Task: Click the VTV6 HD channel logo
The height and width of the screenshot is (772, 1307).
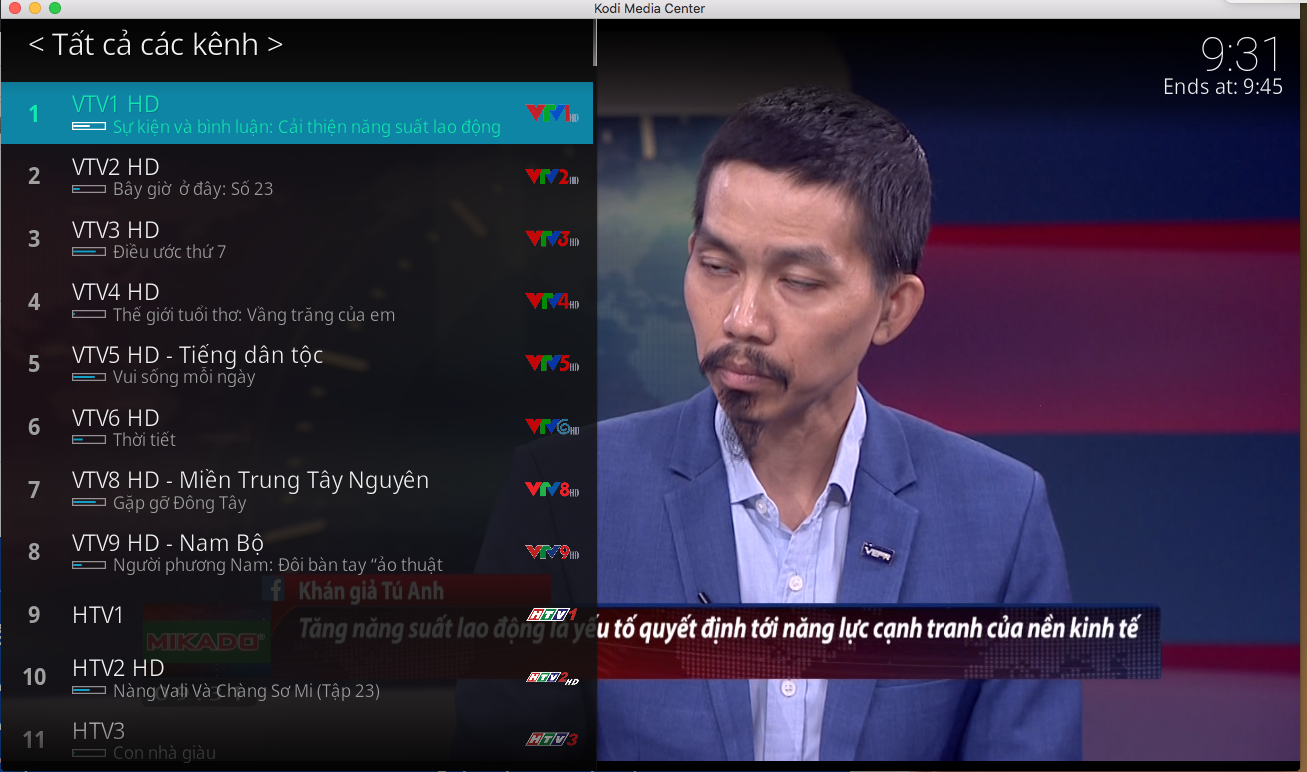Action: 552,427
